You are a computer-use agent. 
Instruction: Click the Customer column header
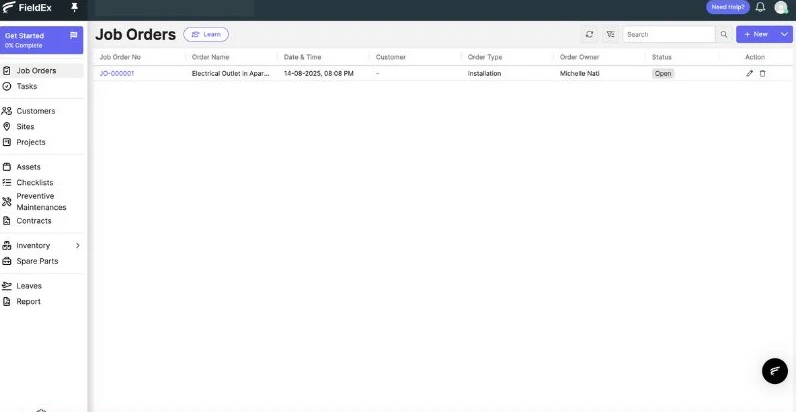point(390,57)
